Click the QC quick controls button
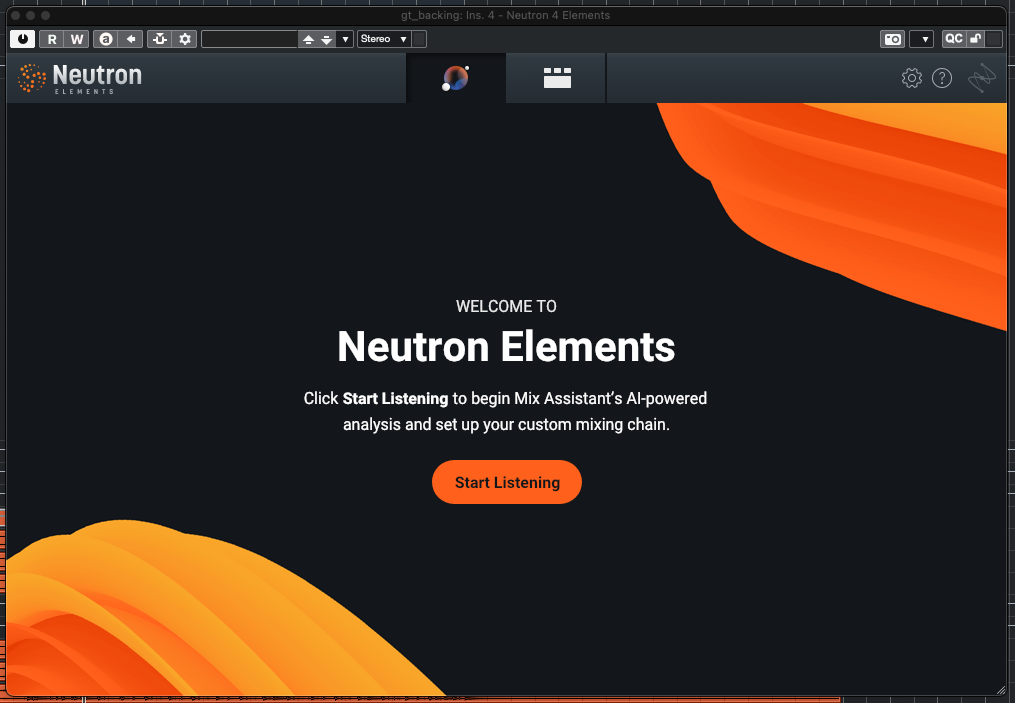Viewport: 1015px width, 703px height. pos(954,39)
